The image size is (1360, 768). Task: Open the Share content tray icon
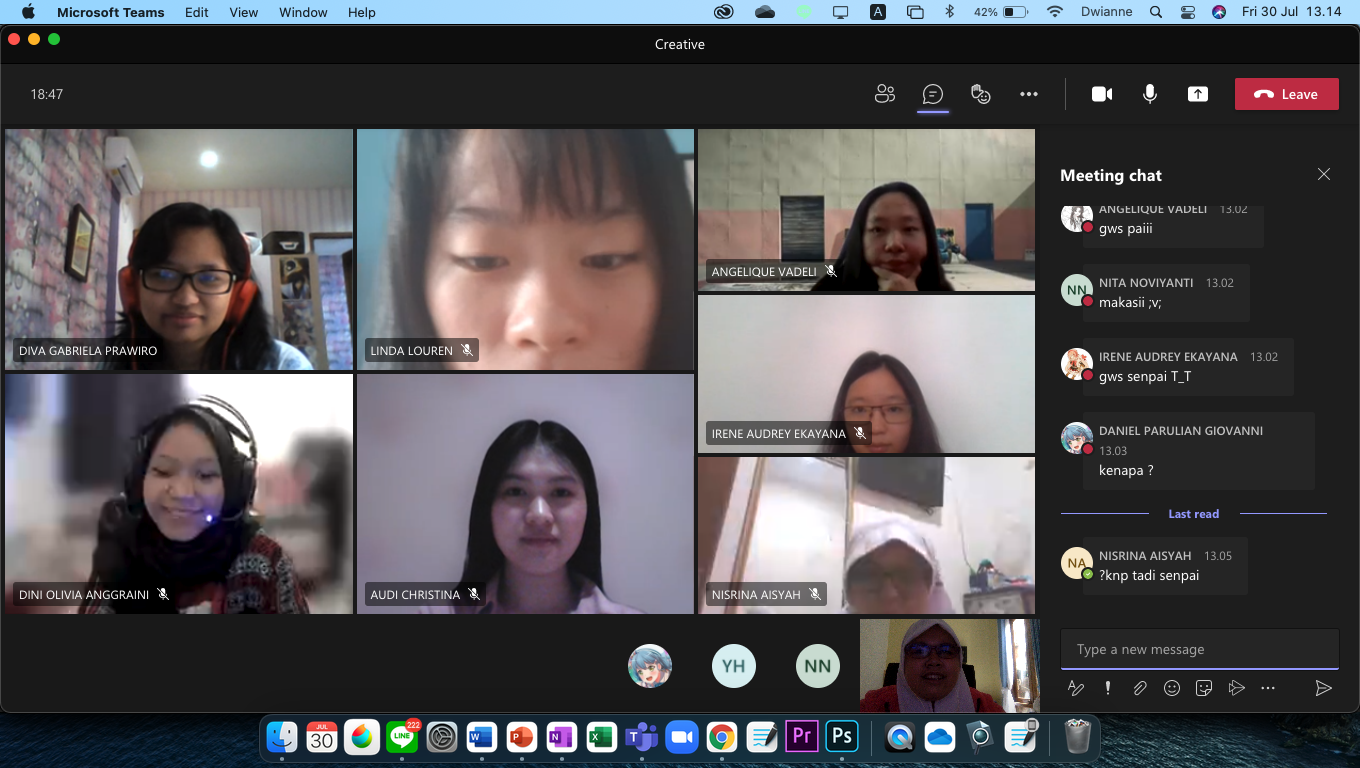click(1198, 94)
